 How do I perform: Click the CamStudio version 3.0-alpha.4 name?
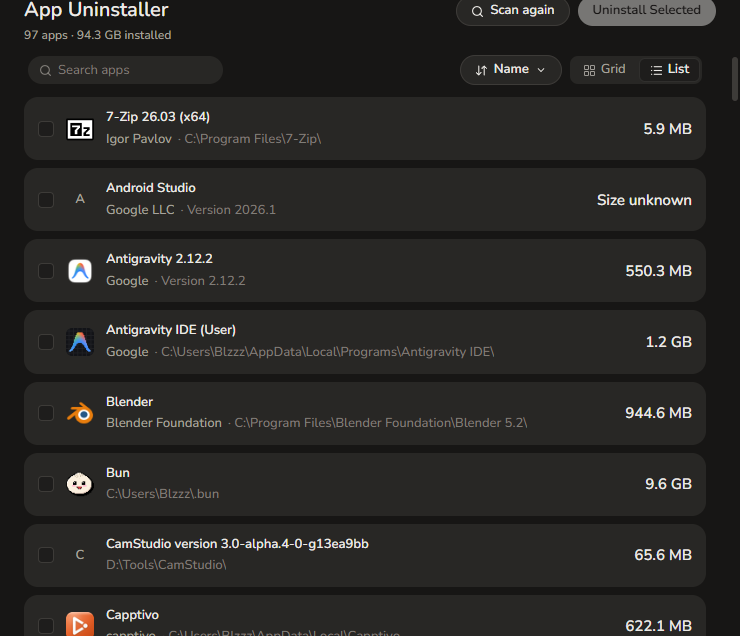tap(237, 544)
